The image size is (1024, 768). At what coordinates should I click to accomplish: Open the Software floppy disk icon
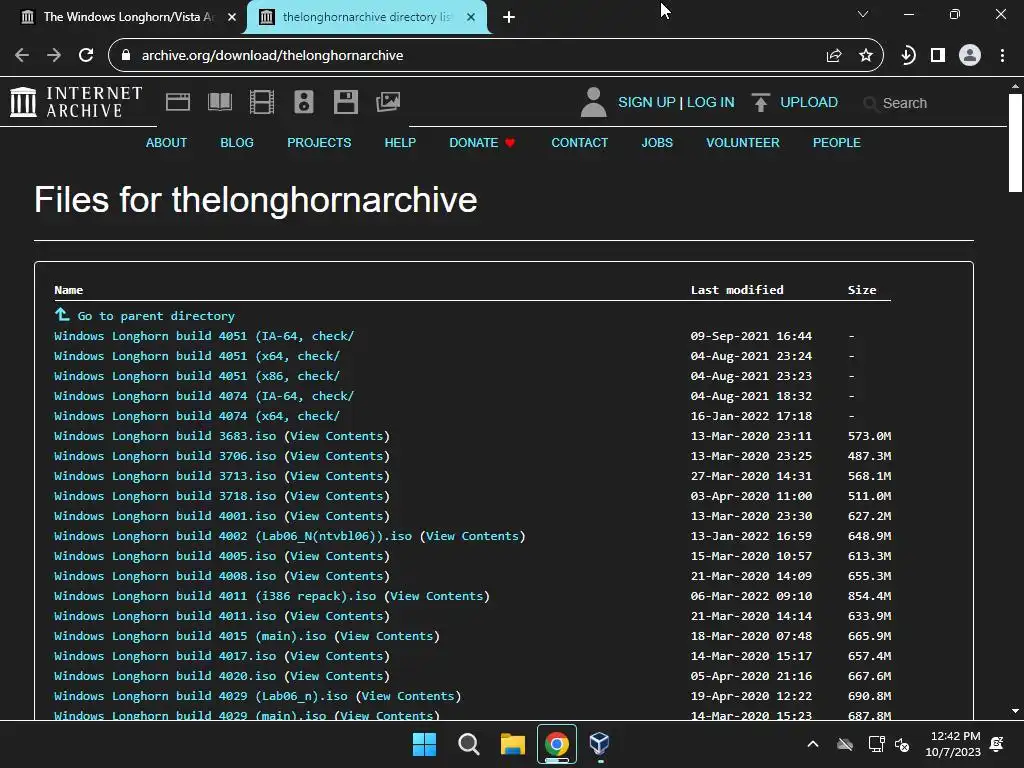coord(345,102)
